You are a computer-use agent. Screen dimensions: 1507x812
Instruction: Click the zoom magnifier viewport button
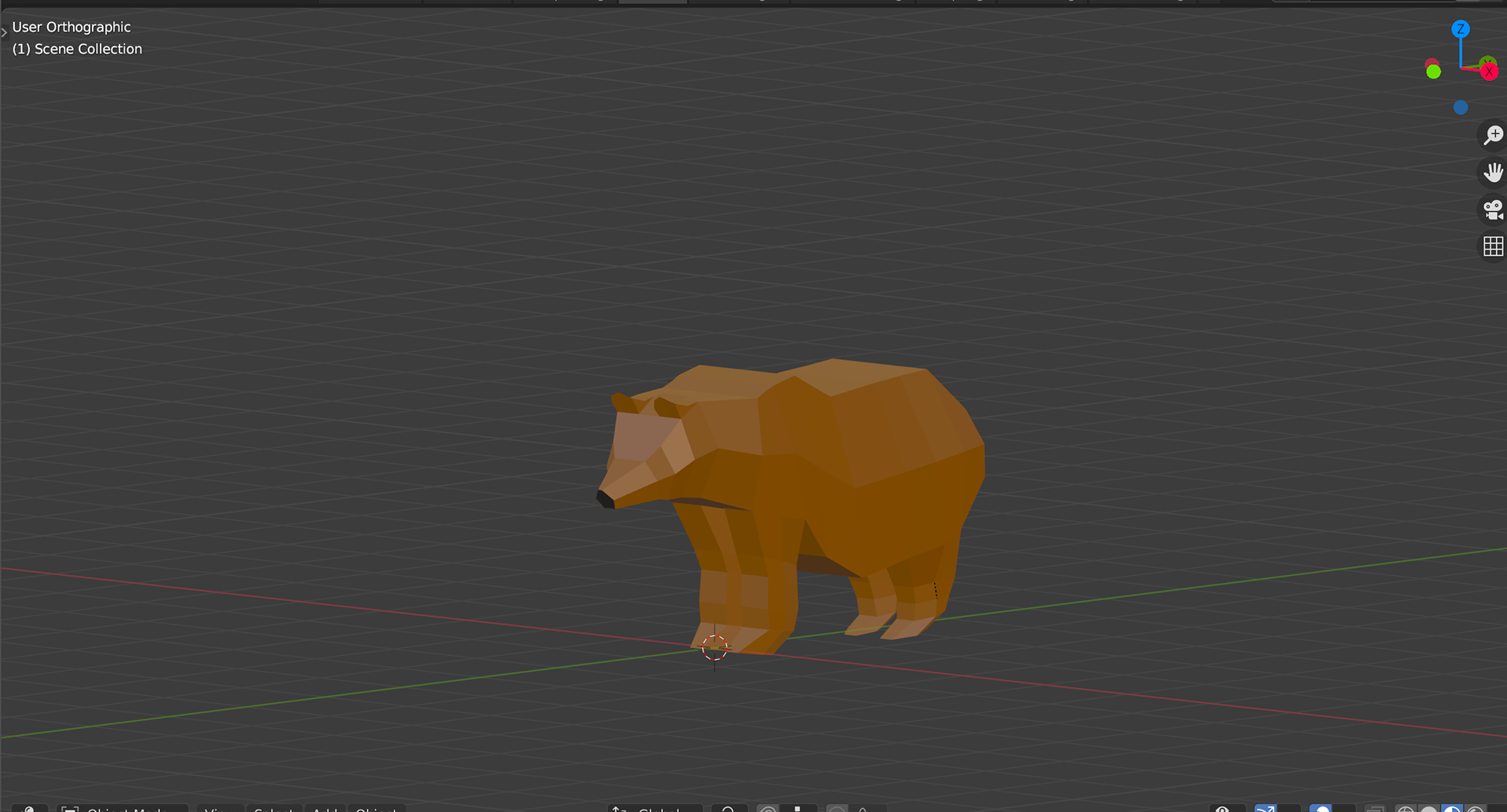pyautogui.click(x=1492, y=135)
